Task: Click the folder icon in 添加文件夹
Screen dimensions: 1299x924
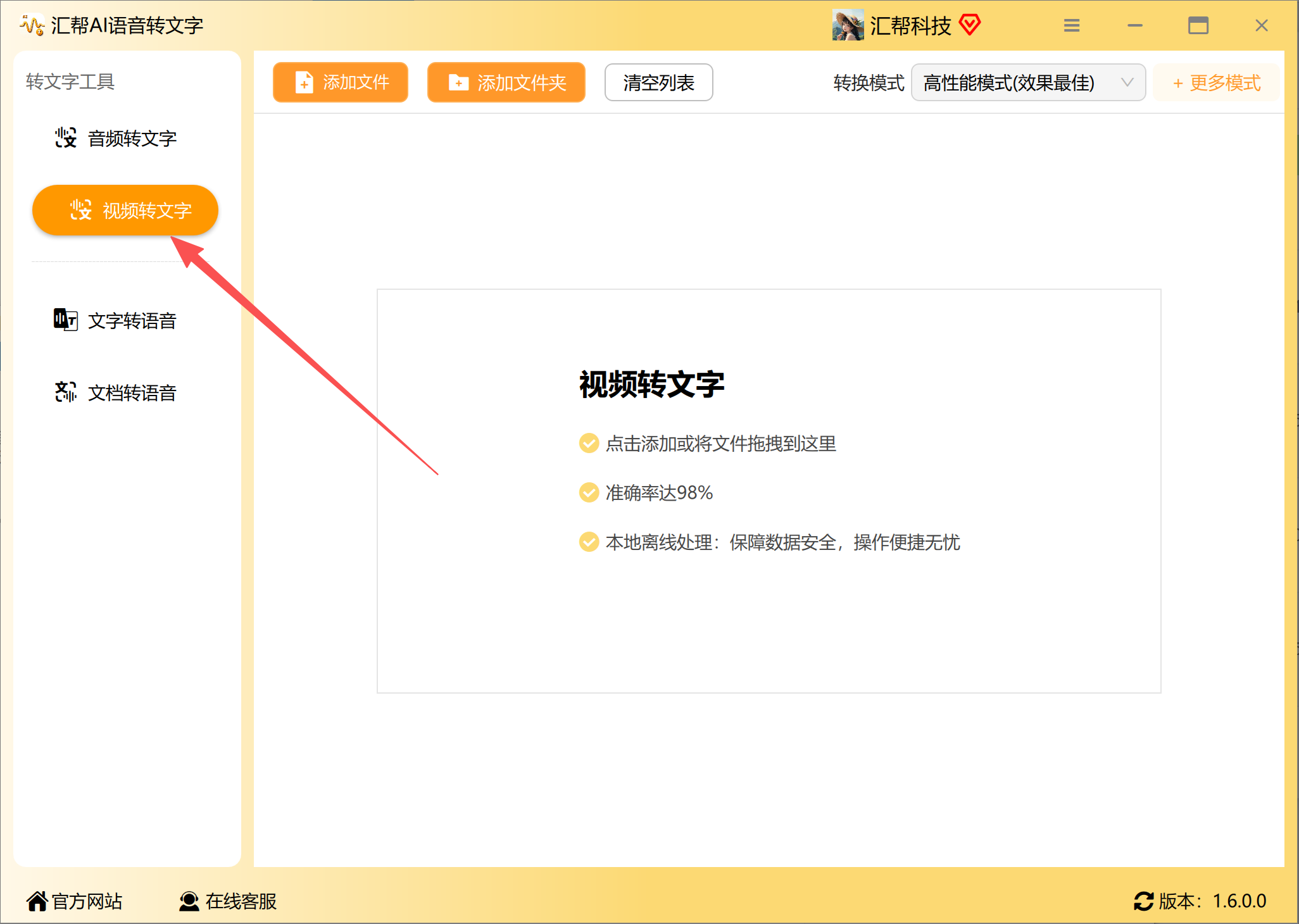Action: point(458,82)
